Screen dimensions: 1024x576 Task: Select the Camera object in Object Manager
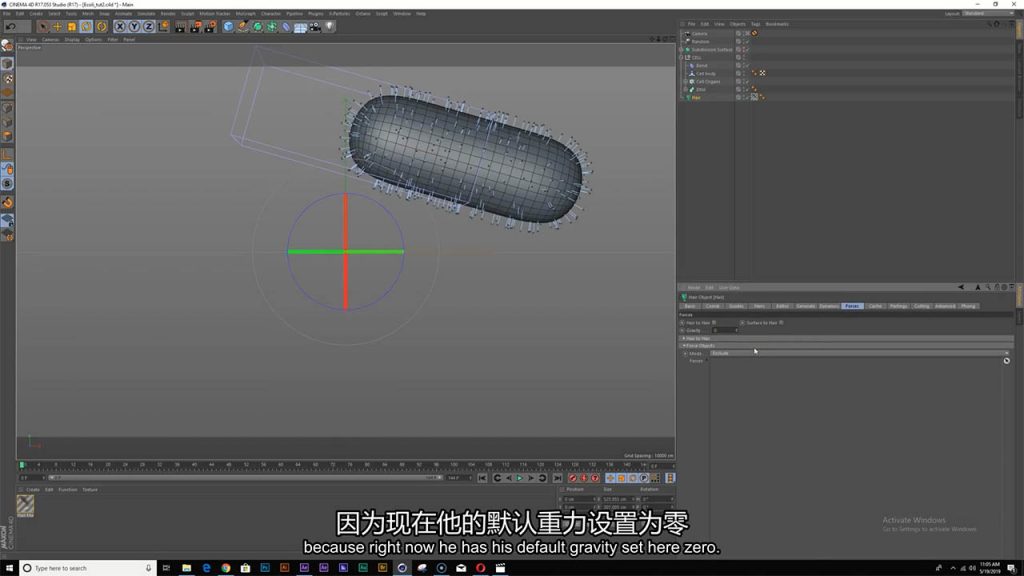coord(699,33)
